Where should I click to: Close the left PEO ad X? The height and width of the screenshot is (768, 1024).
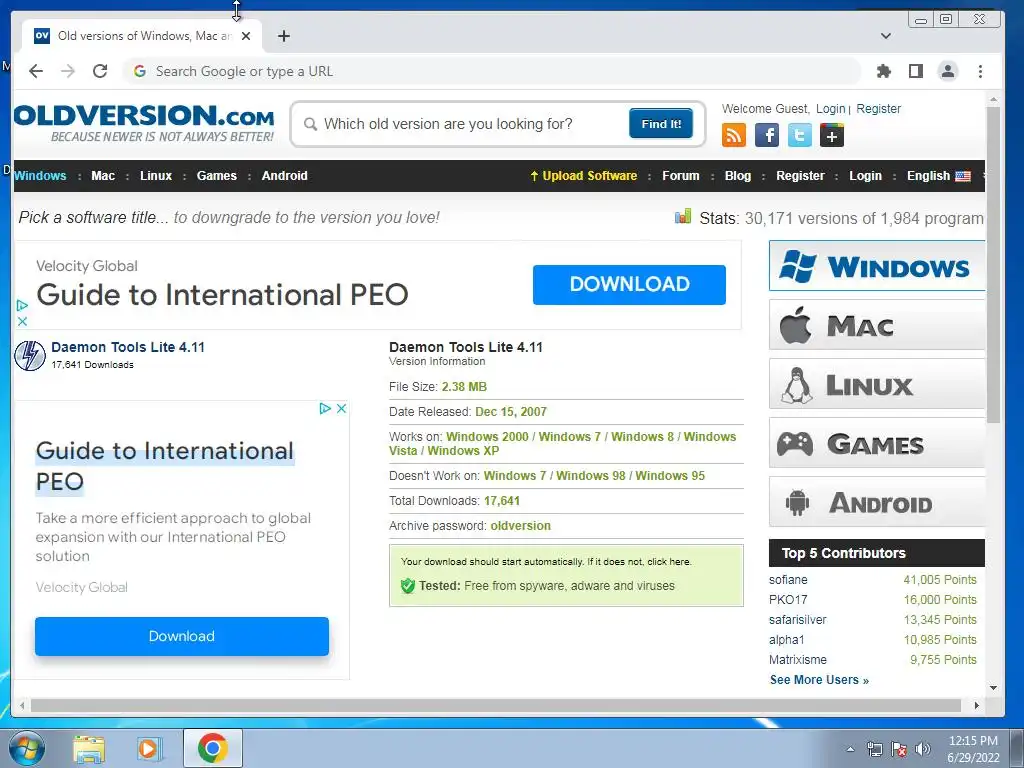[341, 408]
